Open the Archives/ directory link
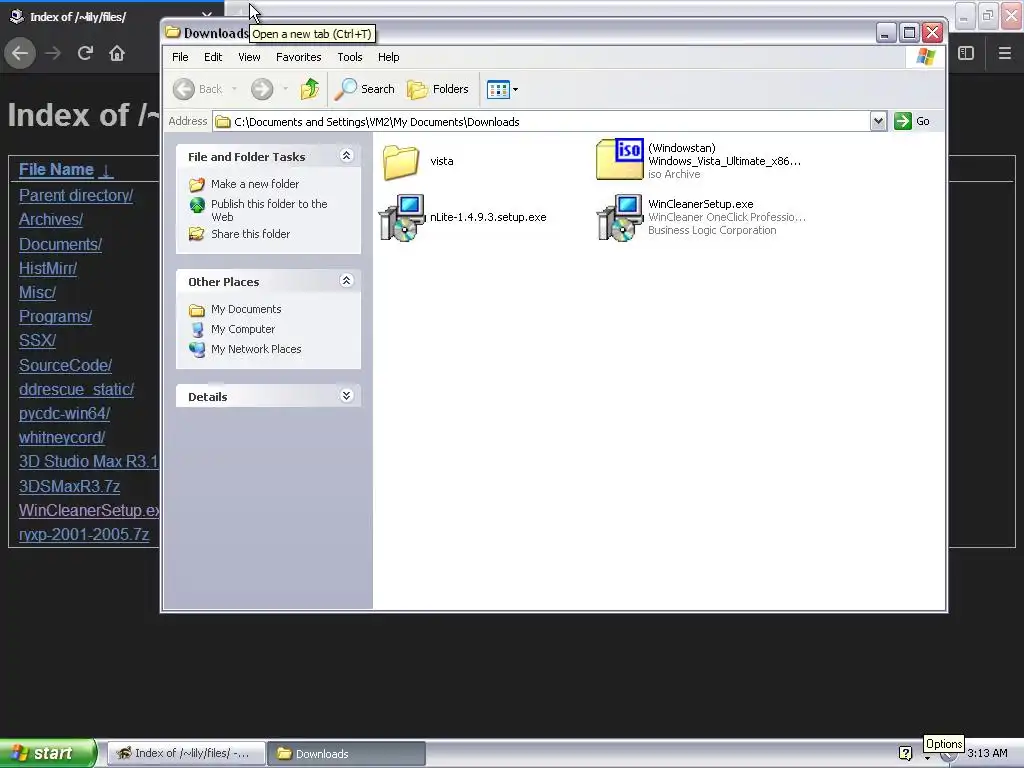 (x=51, y=219)
